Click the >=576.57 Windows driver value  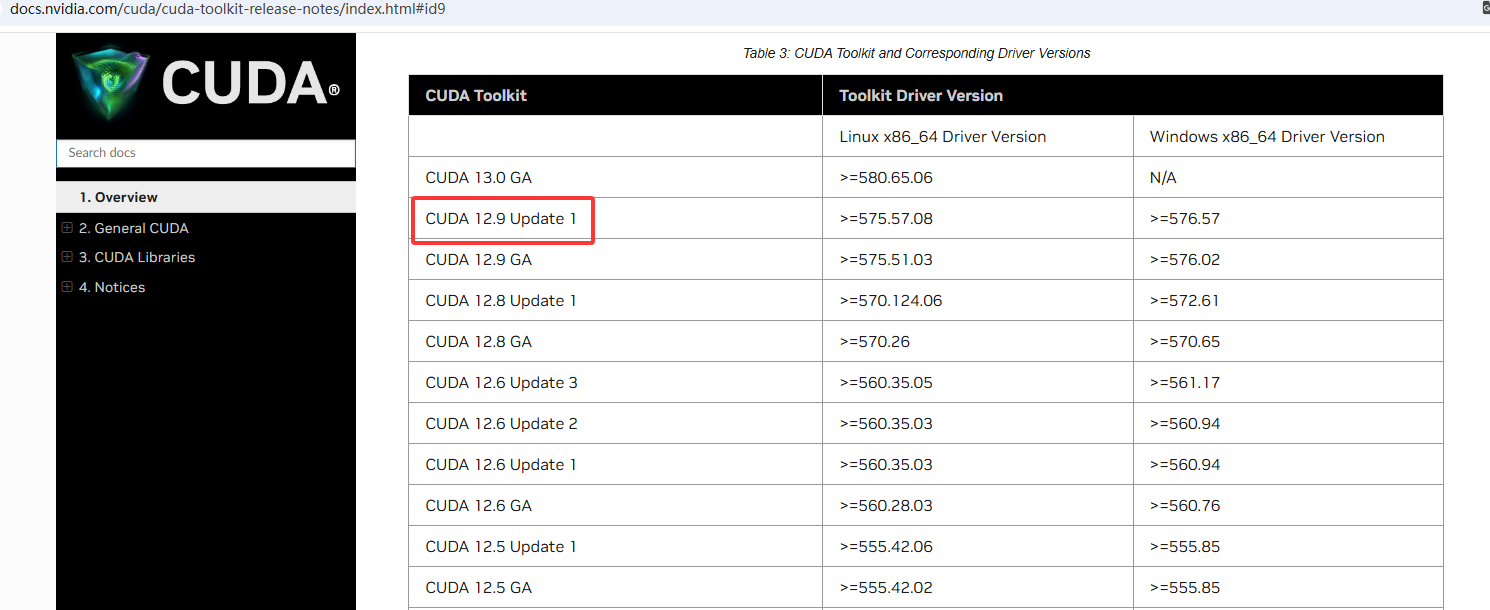[x=1185, y=219]
